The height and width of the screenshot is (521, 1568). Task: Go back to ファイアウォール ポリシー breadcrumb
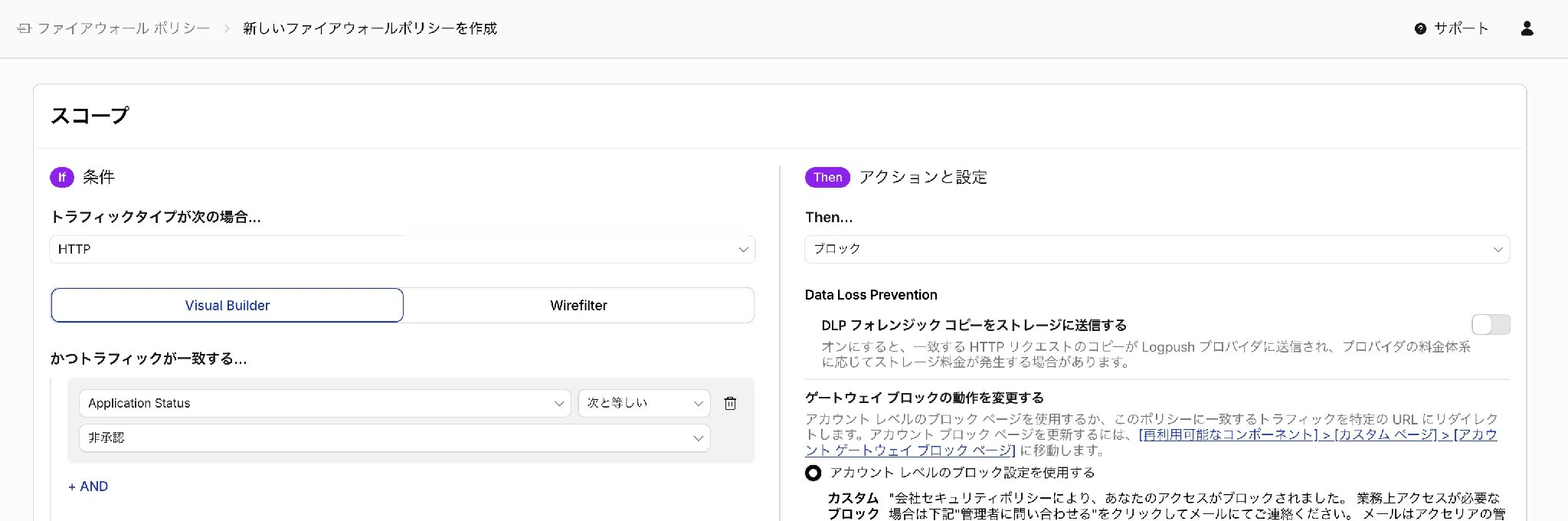coord(123,28)
